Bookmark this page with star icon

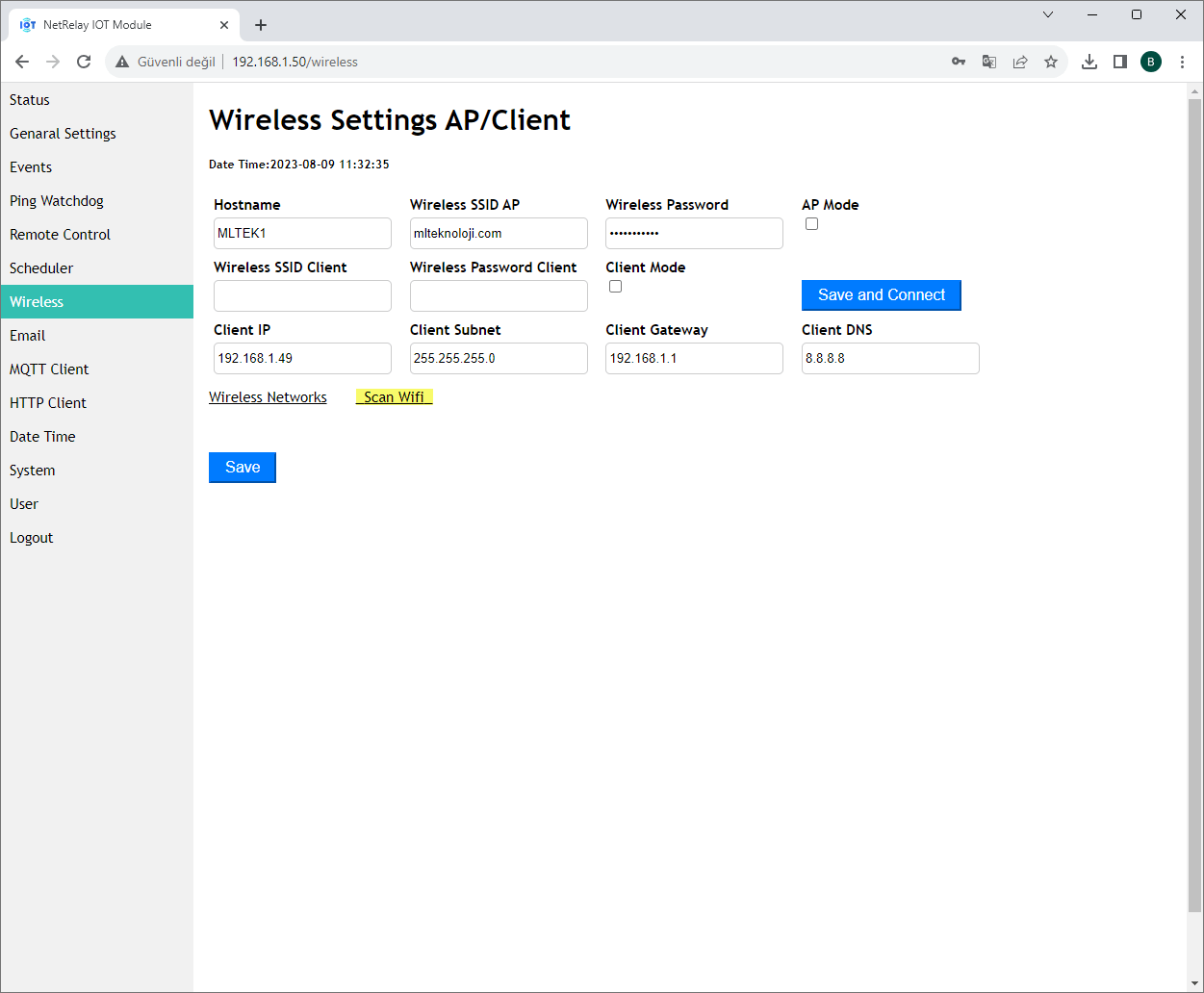(1050, 62)
